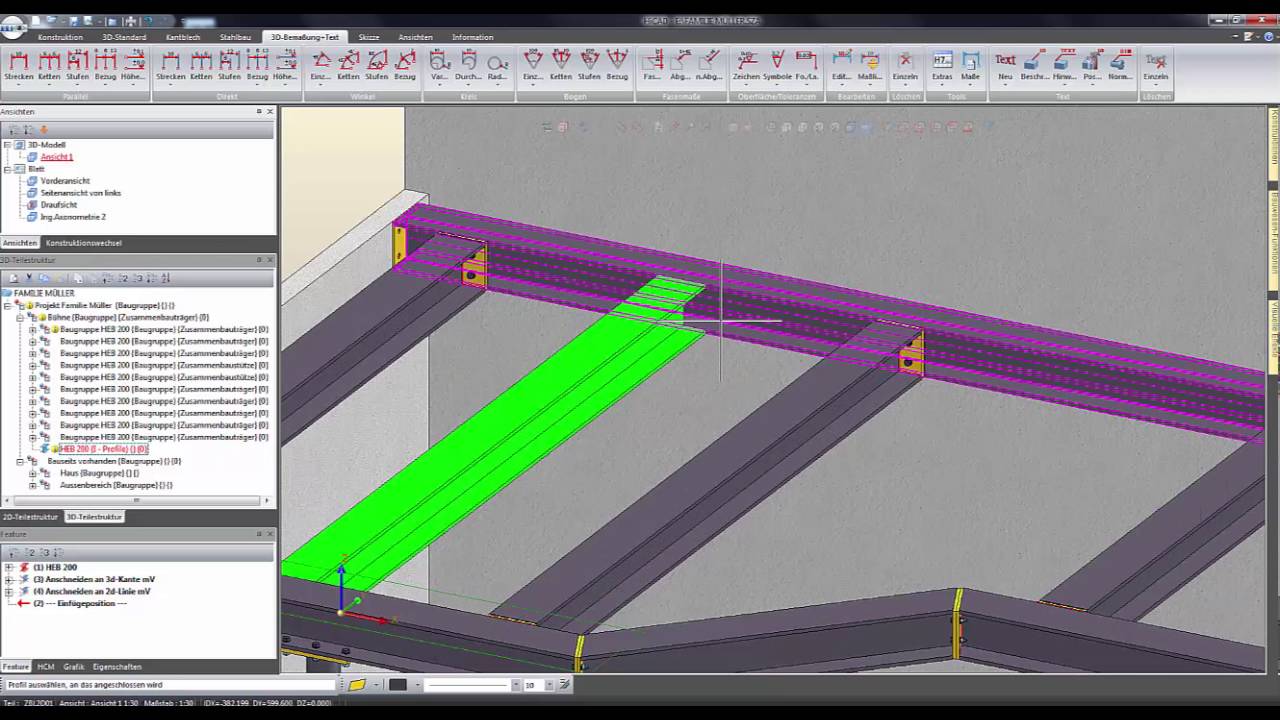The height and width of the screenshot is (720, 1280).
Task: Select Bezug tool in Direkt group
Action: pyautogui.click(x=258, y=66)
